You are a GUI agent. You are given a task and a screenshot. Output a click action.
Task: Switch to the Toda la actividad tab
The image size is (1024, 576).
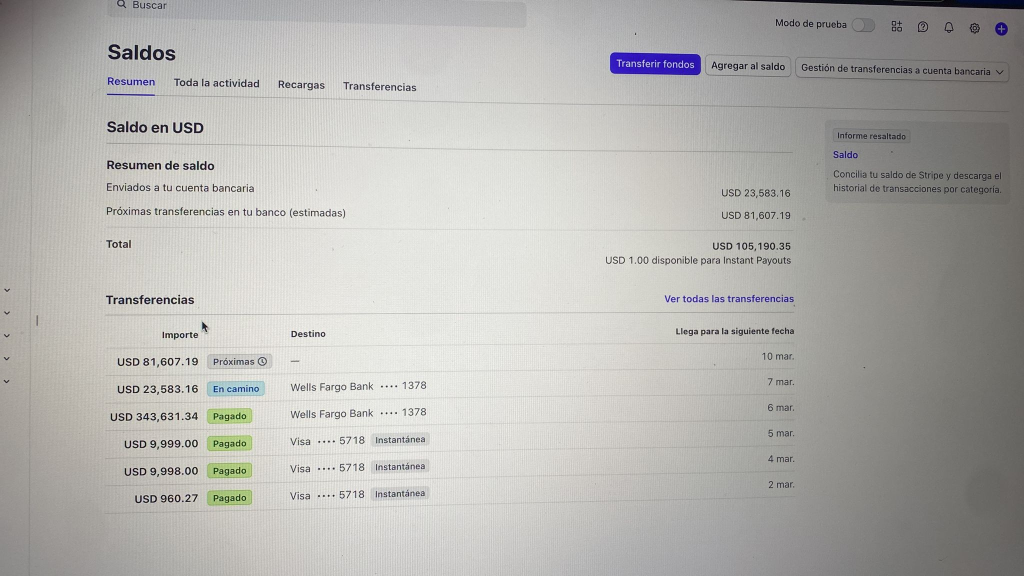click(x=217, y=84)
